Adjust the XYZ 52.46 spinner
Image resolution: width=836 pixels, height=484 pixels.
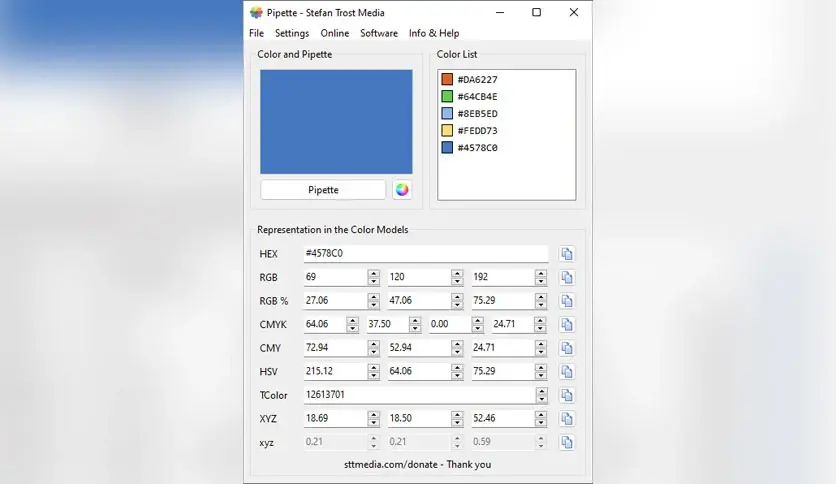point(541,418)
